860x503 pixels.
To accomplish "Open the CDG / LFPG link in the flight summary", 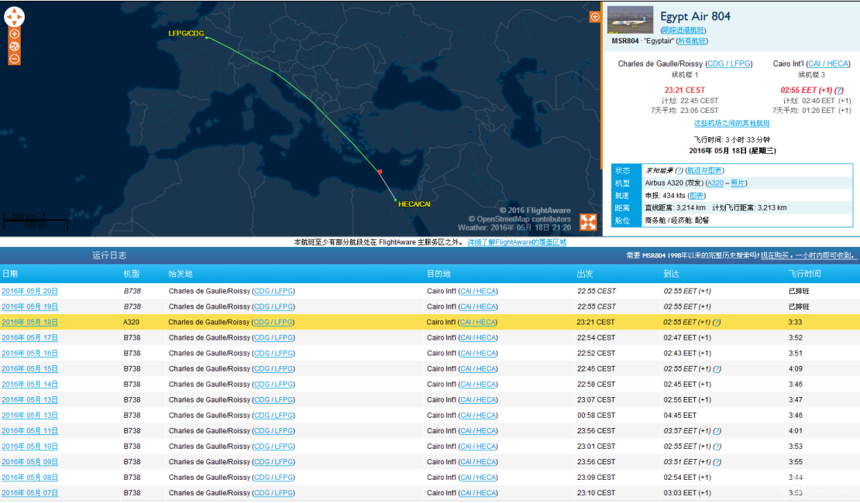I will coord(729,64).
